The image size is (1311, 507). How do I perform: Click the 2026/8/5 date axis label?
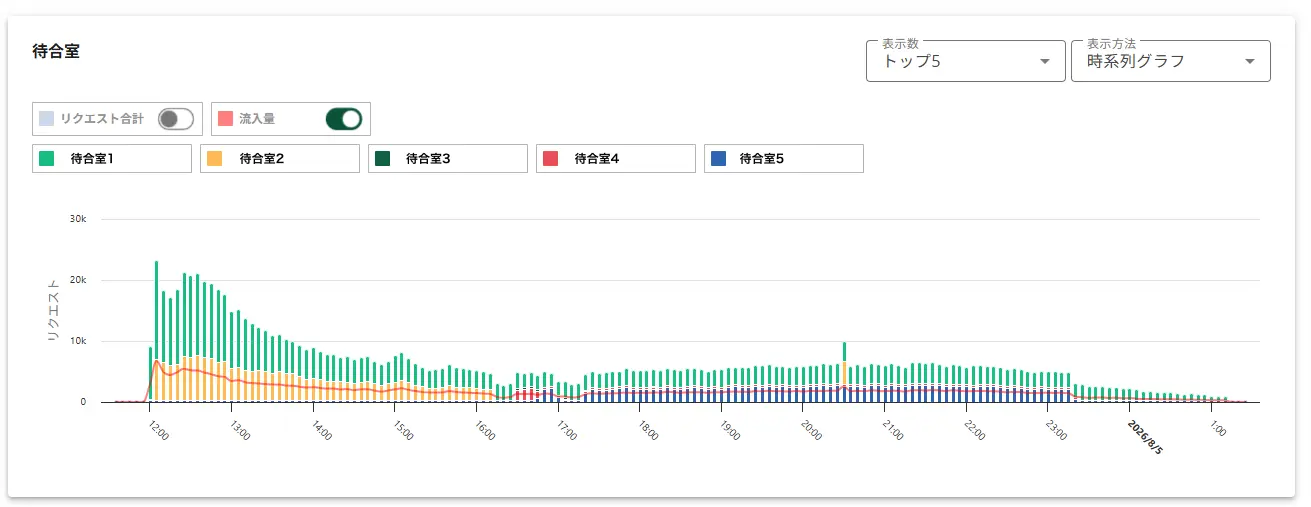pyautogui.click(x=1145, y=437)
